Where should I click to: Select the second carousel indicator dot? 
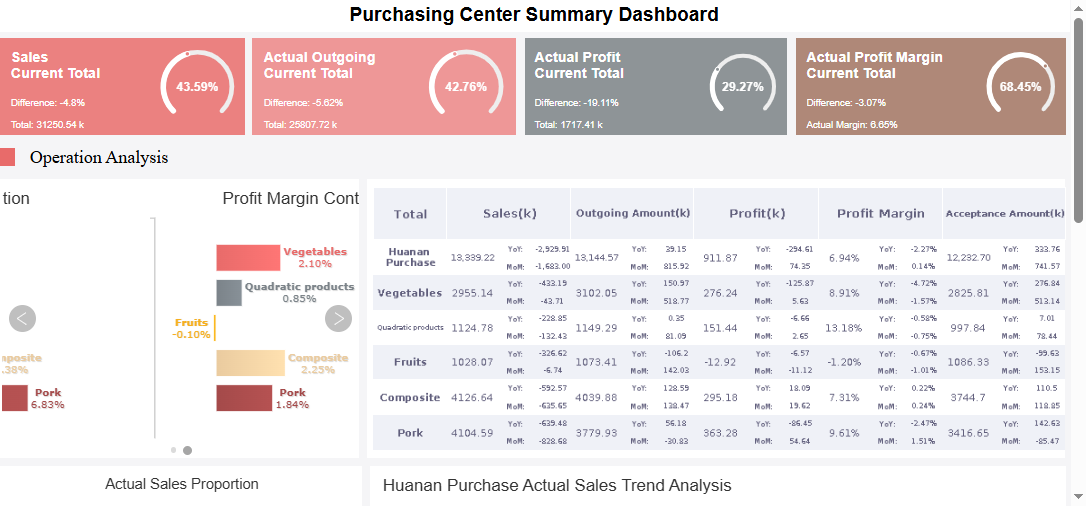[188, 450]
